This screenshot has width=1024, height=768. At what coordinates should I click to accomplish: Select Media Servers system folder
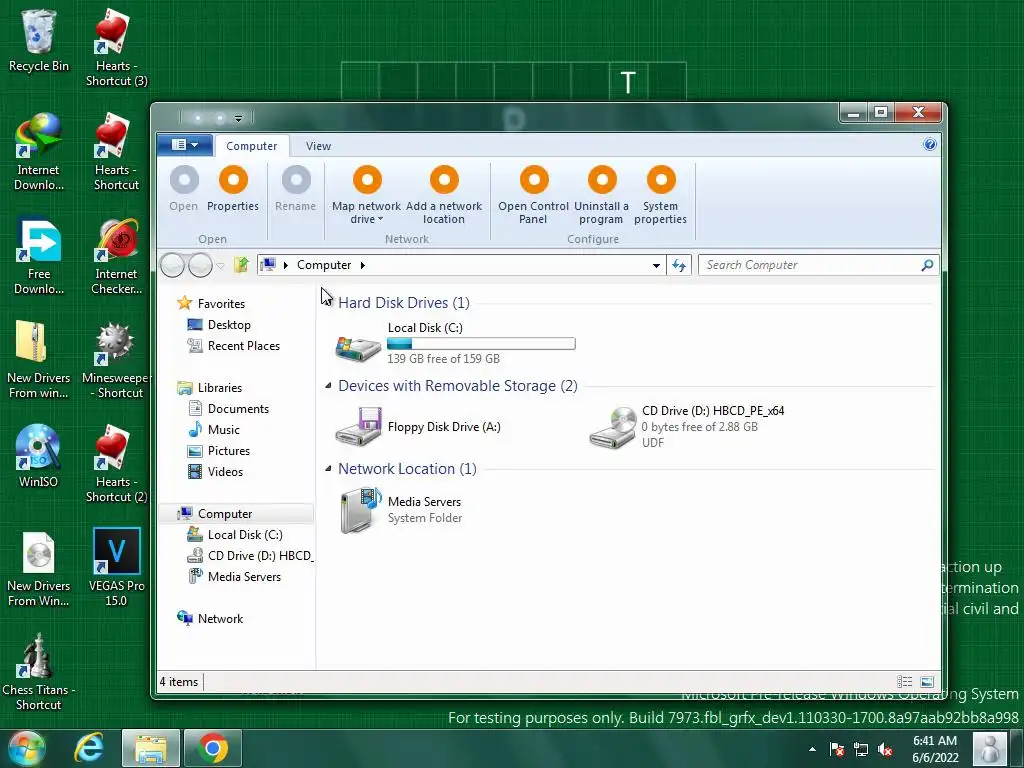(x=400, y=510)
